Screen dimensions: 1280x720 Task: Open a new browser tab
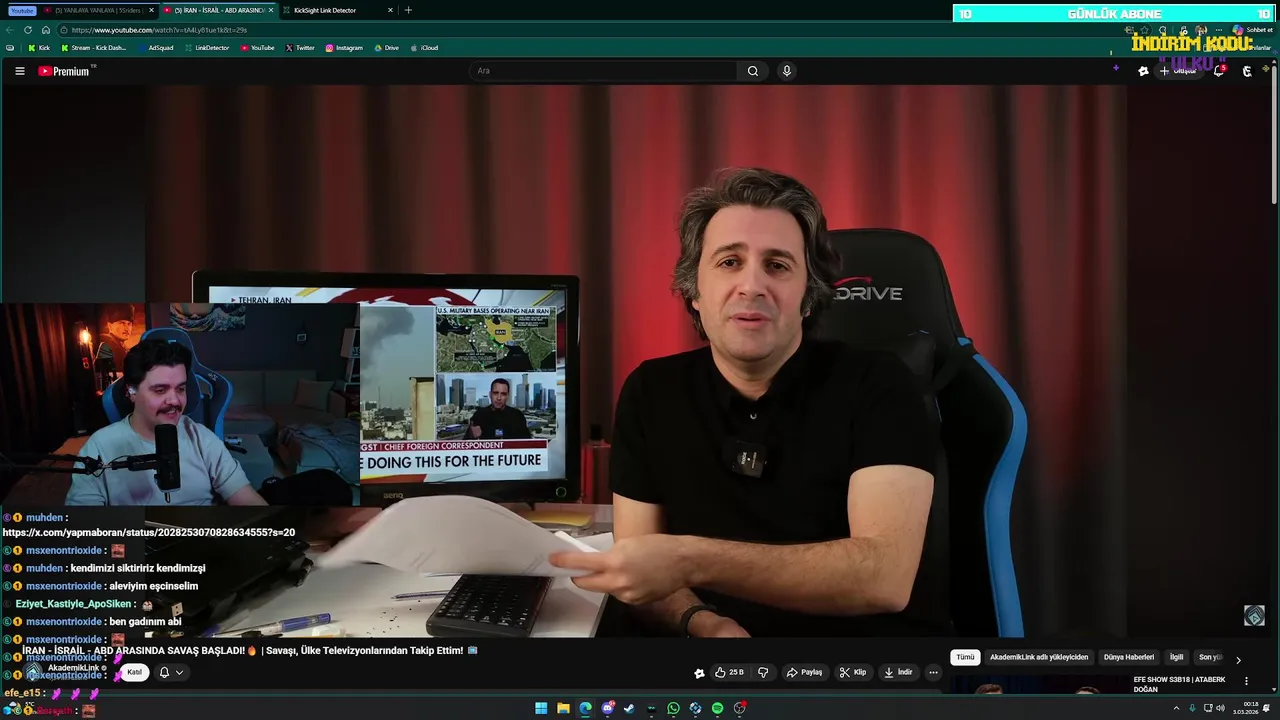408,10
